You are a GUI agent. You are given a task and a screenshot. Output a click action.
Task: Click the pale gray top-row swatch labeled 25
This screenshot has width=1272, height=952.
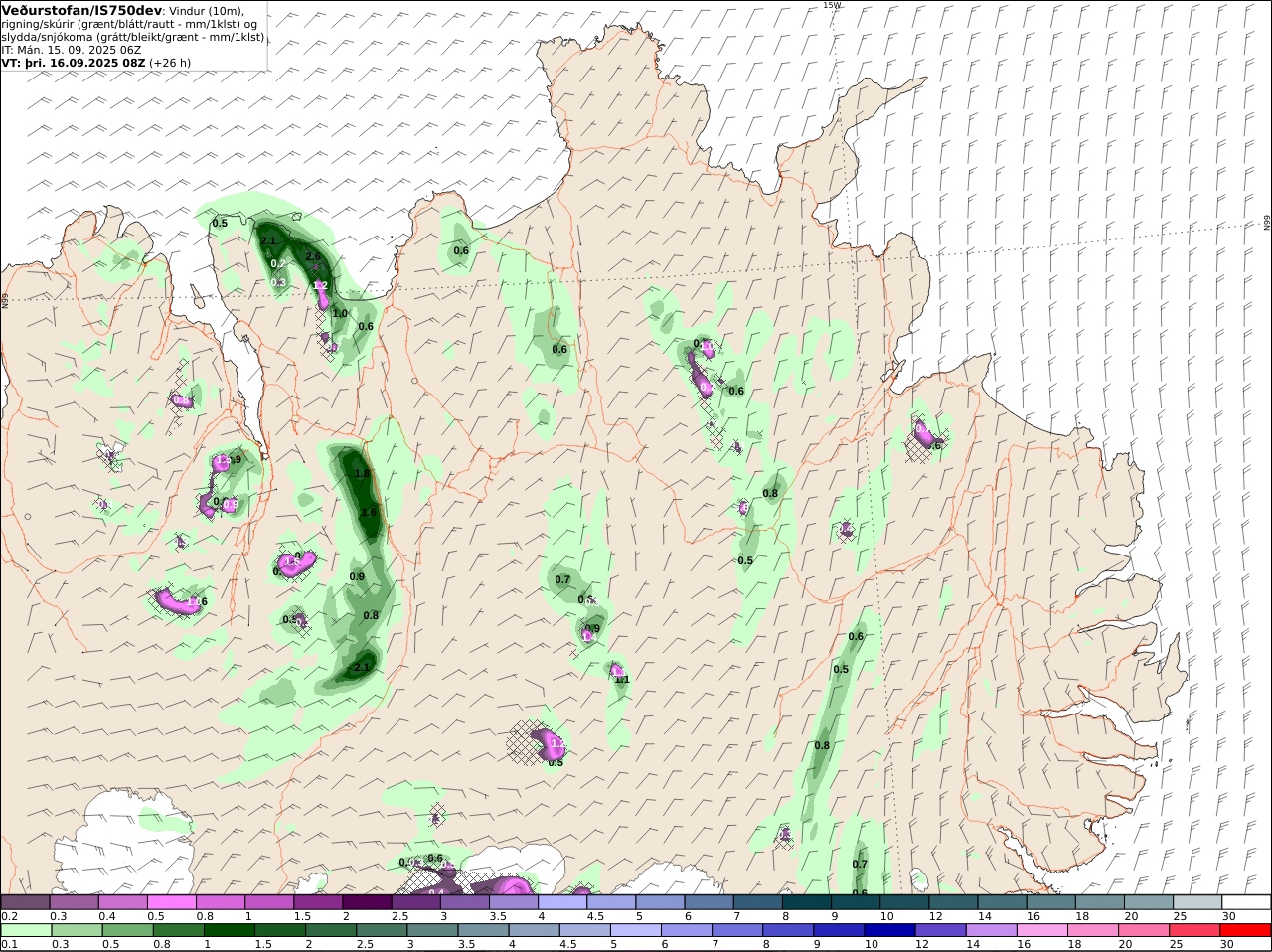(x=1197, y=901)
